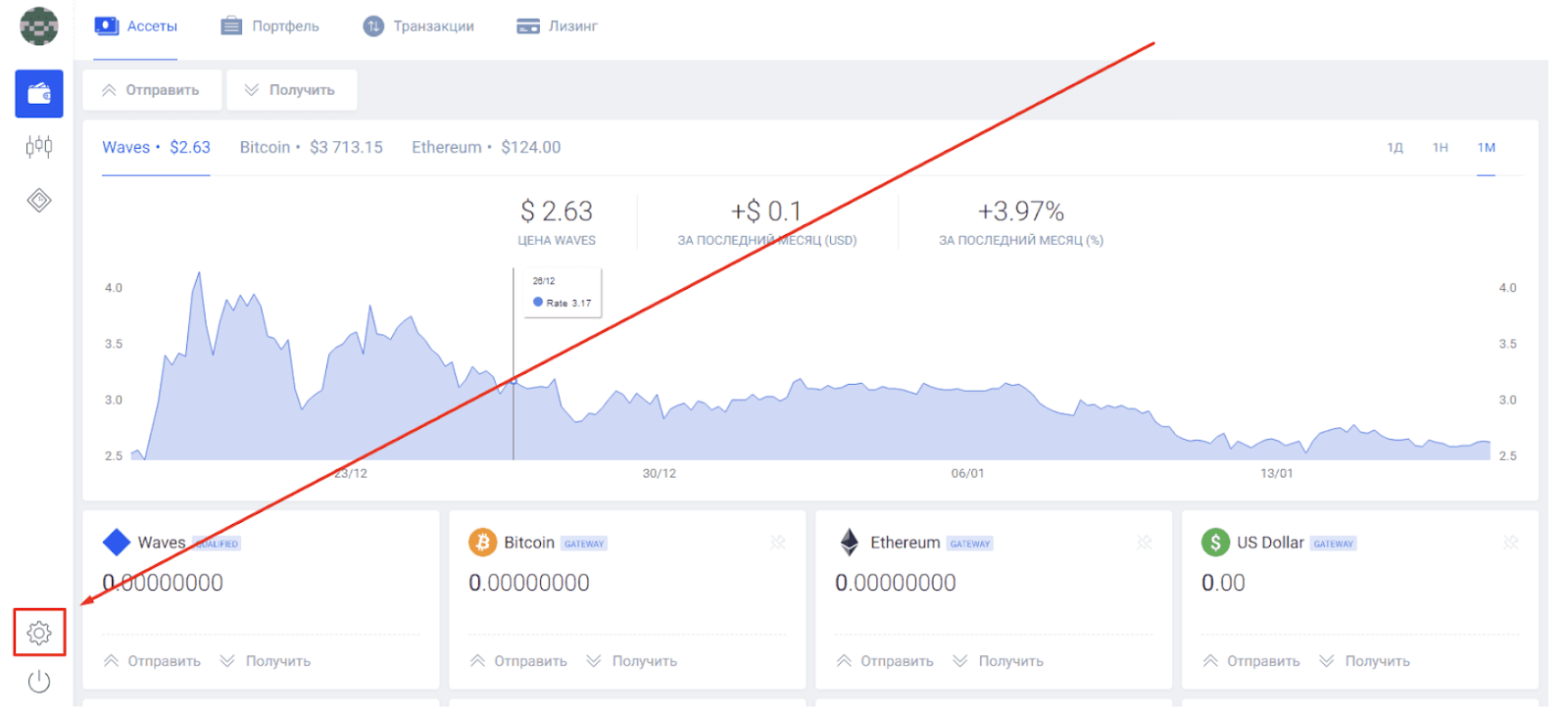The image size is (1568, 711).
Task: Click the 13/01 date on the chart axis
Action: click(x=1277, y=474)
